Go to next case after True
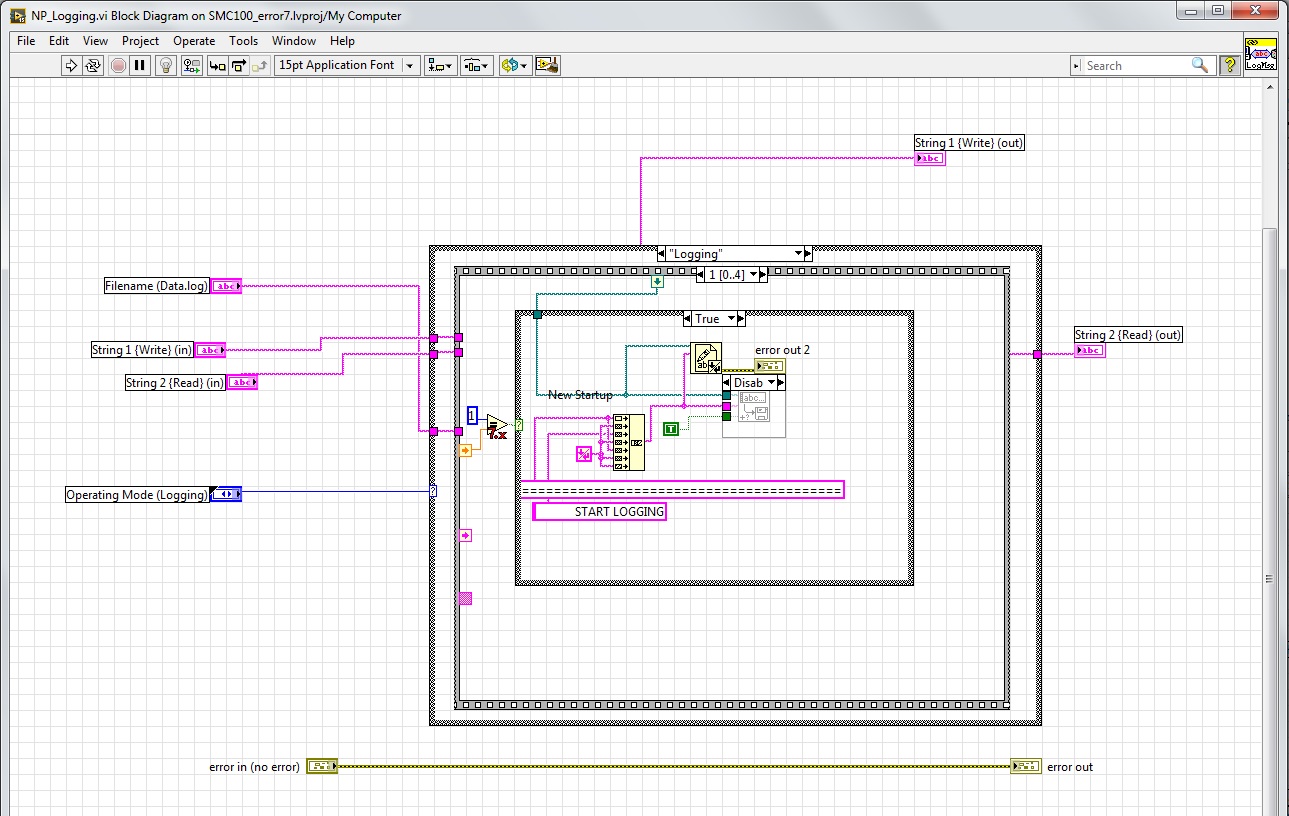Screen dimensions: 1289x816 [741, 318]
